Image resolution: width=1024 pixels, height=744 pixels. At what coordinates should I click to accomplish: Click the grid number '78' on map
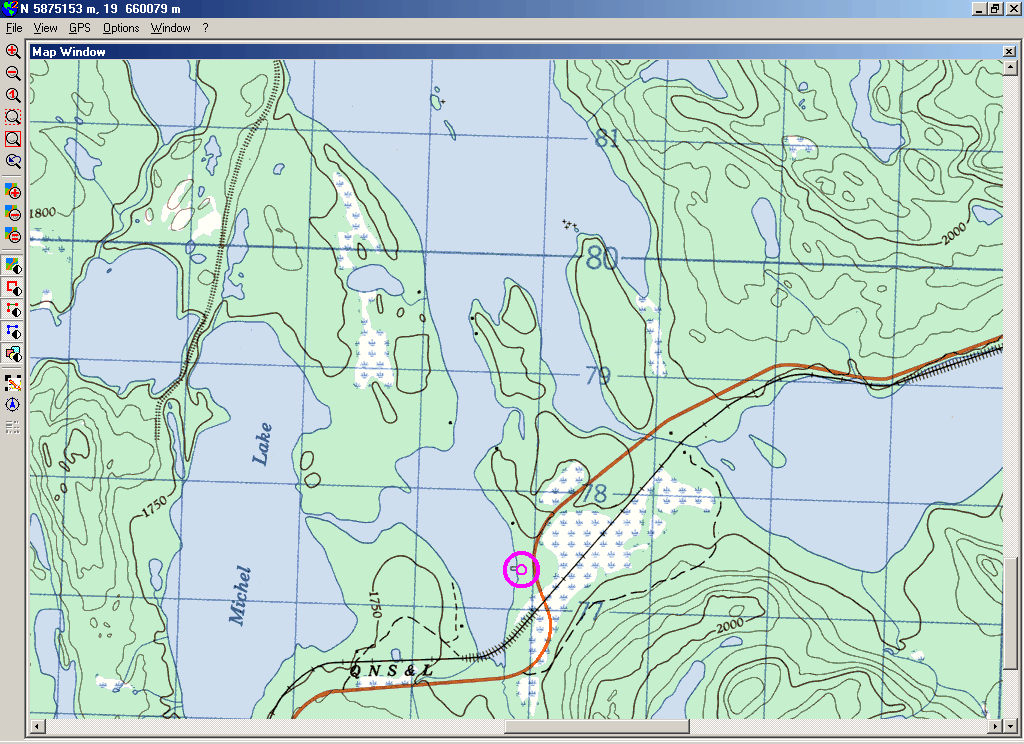click(594, 493)
